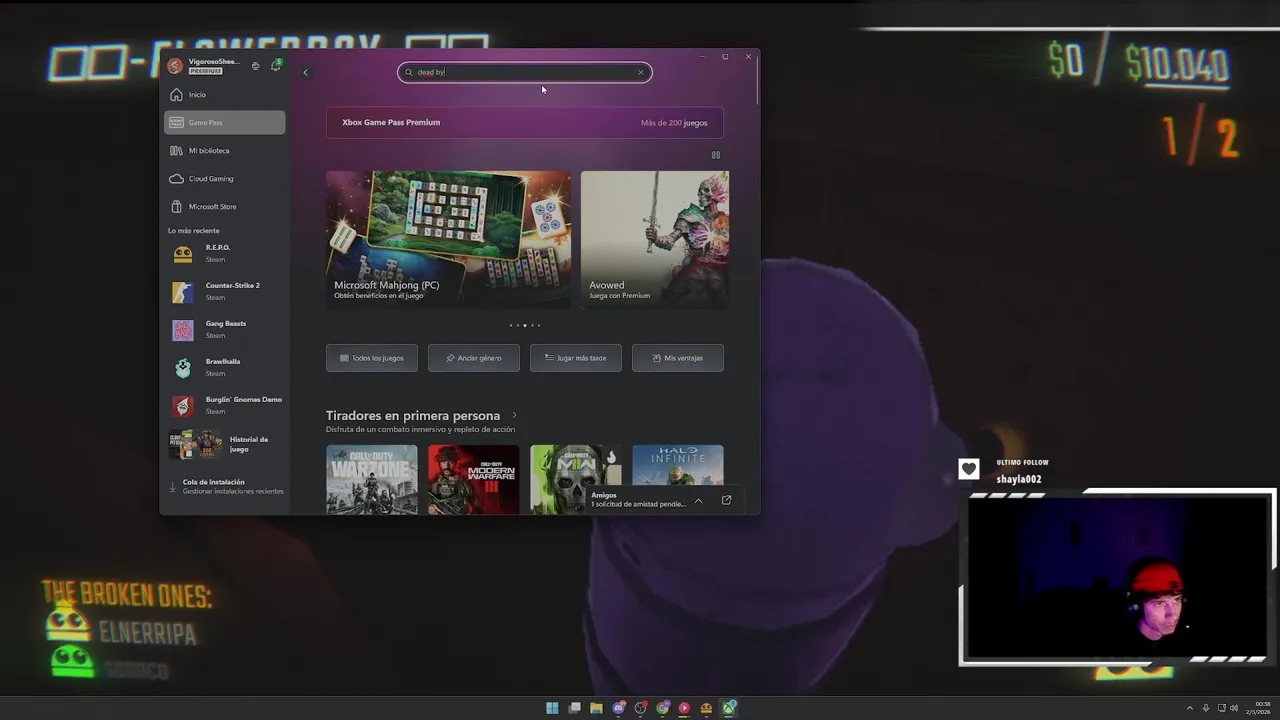Open Cloud Gaming section
Viewport: 1280px width, 720px height.
click(225, 179)
